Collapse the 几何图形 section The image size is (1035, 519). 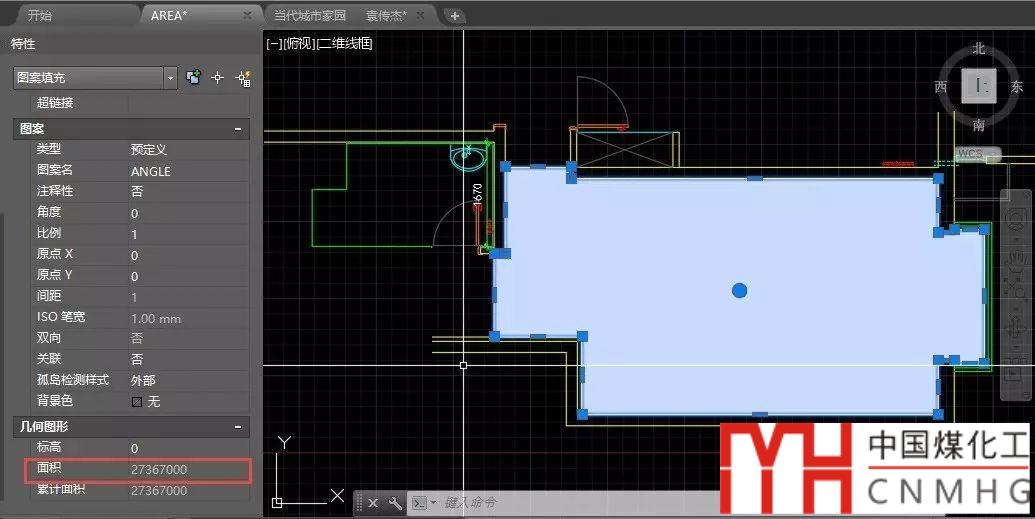[238, 426]
